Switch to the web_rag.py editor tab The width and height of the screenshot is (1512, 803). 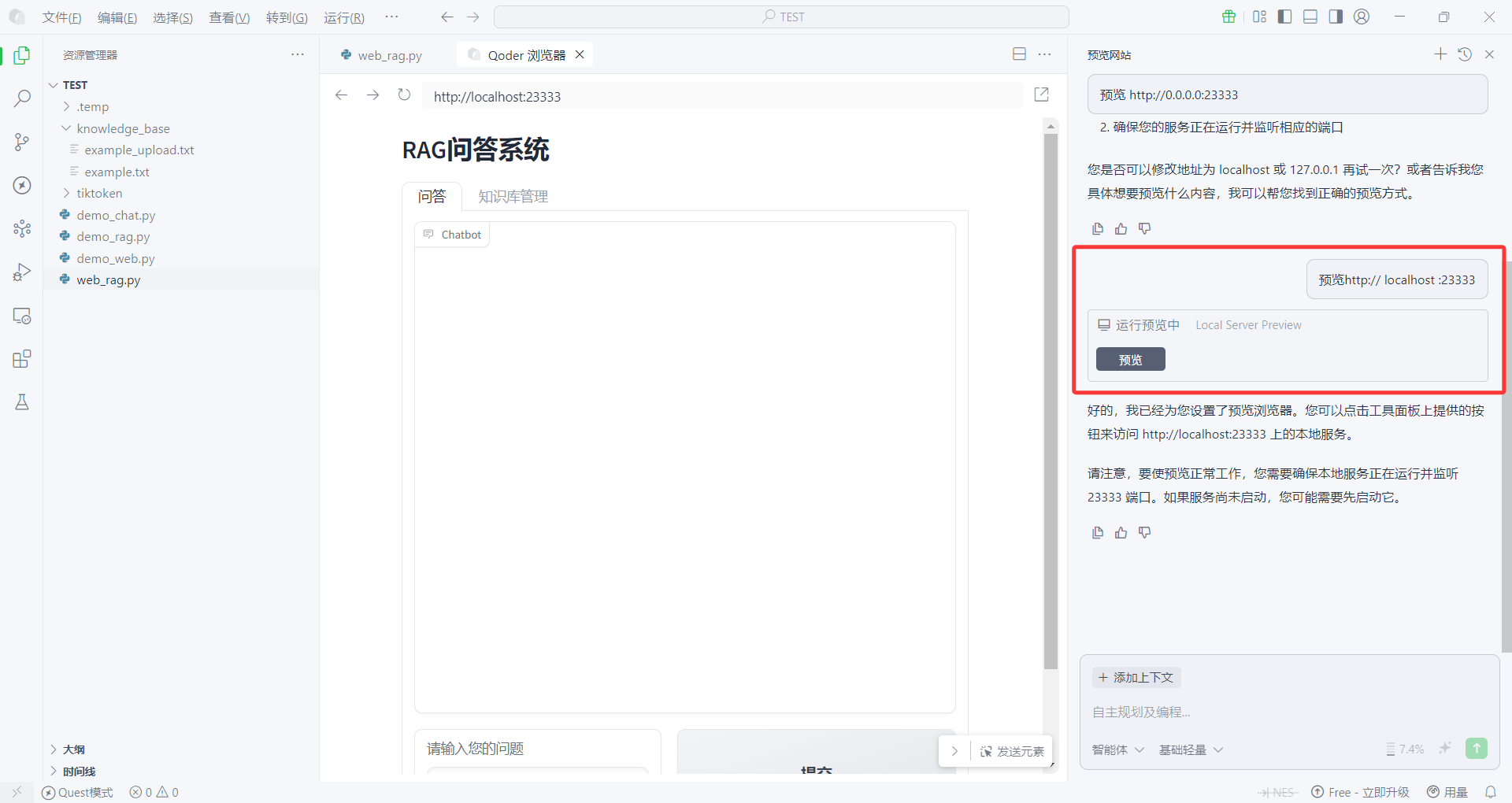point(382,55)
